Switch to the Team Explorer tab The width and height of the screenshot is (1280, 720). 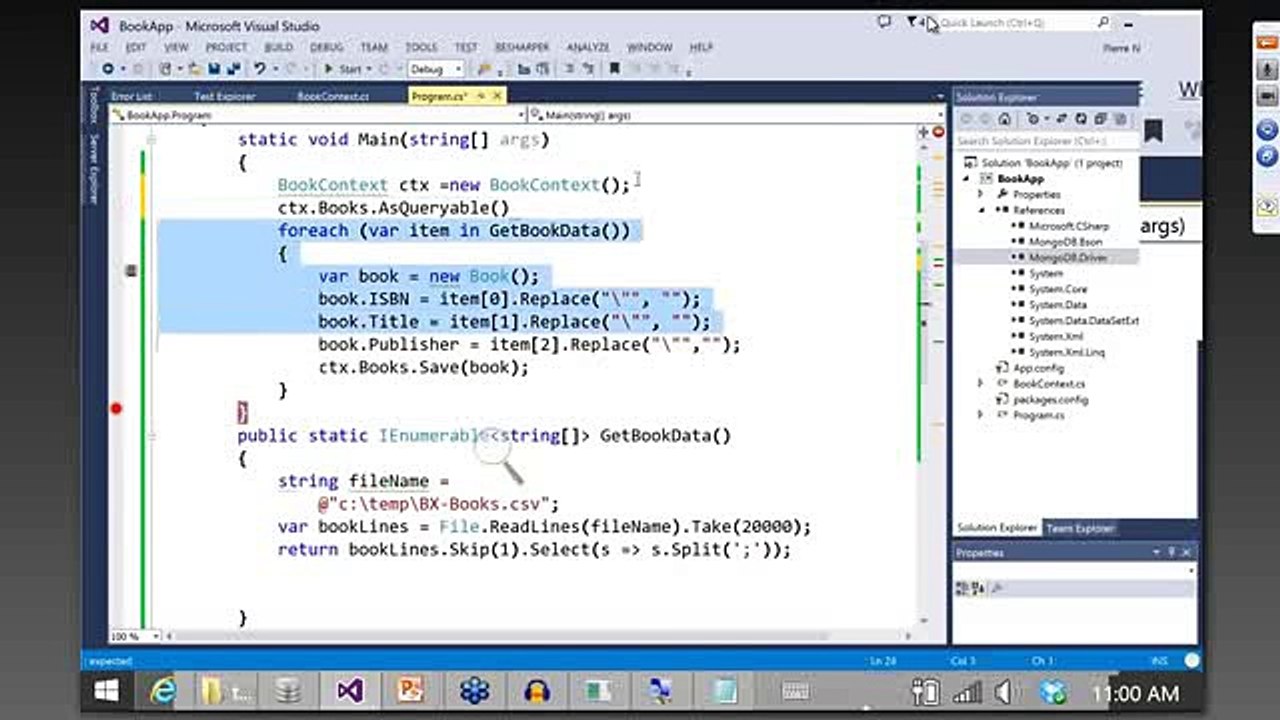[1080, 528]
